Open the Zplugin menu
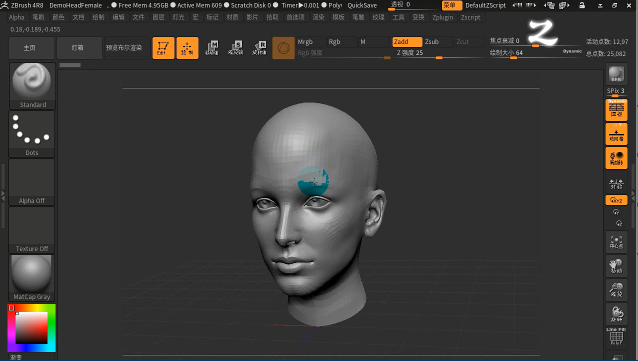 point(443,17)
